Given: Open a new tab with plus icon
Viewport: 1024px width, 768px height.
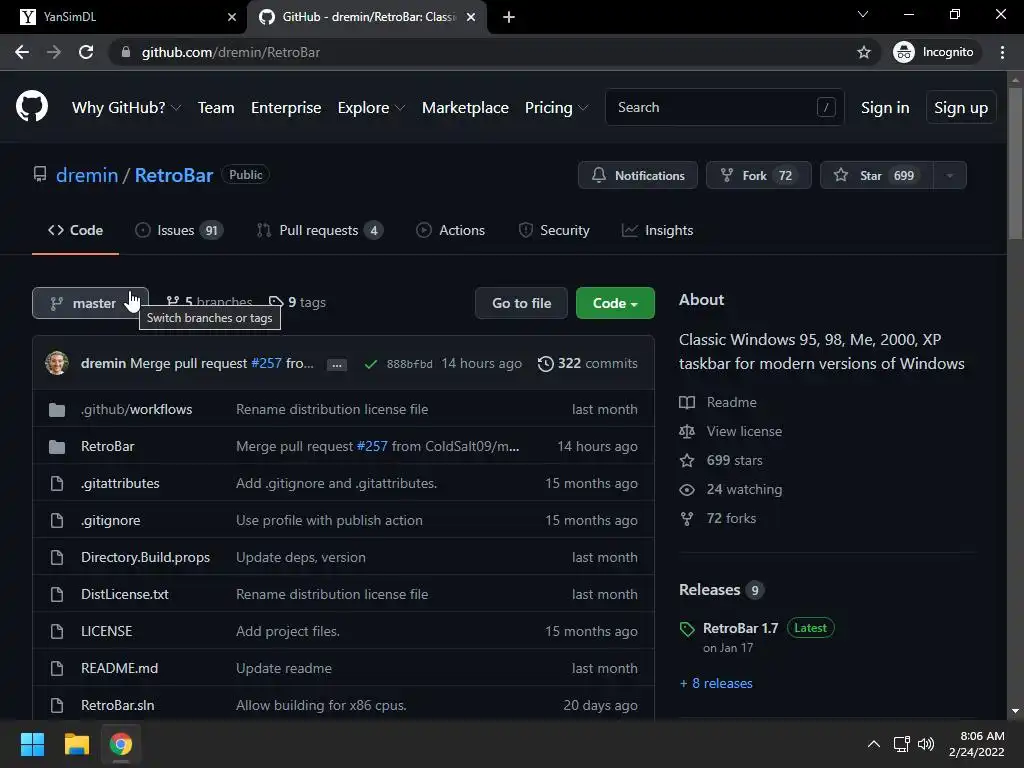Looking at the screenshot, I should (x=509, y=17).
